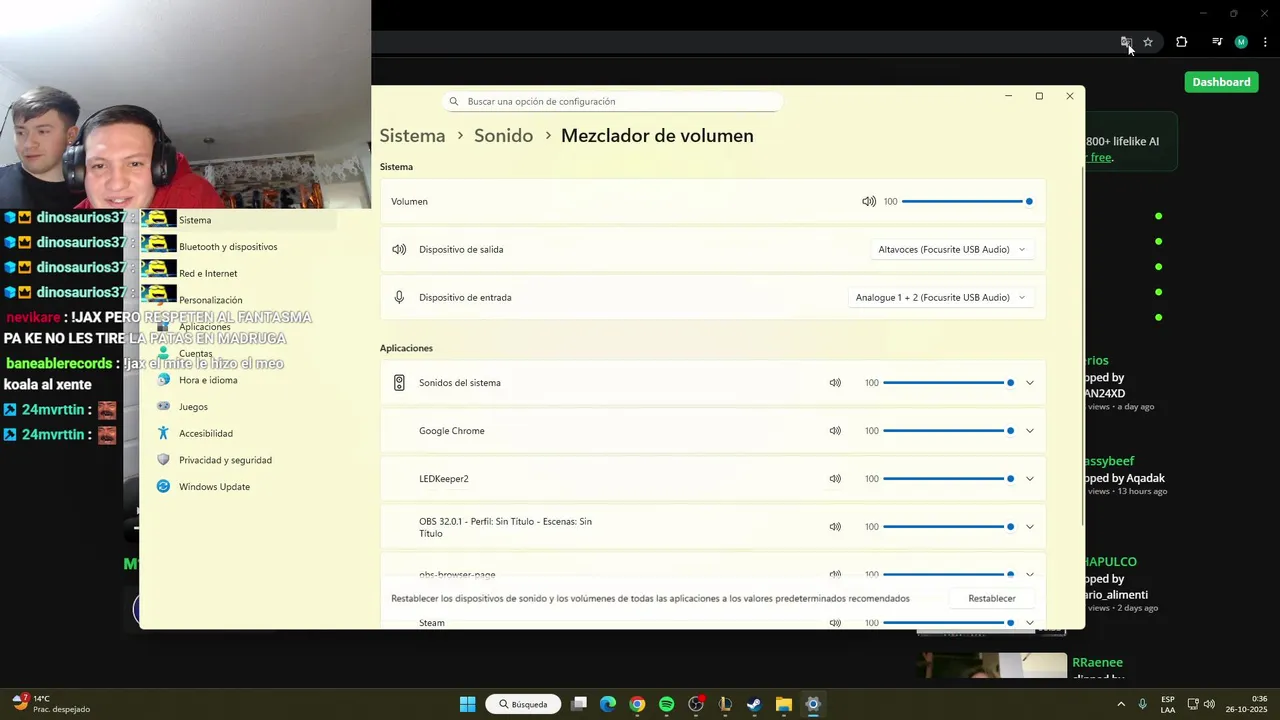Open OBS Studio from taskbar

696,704
